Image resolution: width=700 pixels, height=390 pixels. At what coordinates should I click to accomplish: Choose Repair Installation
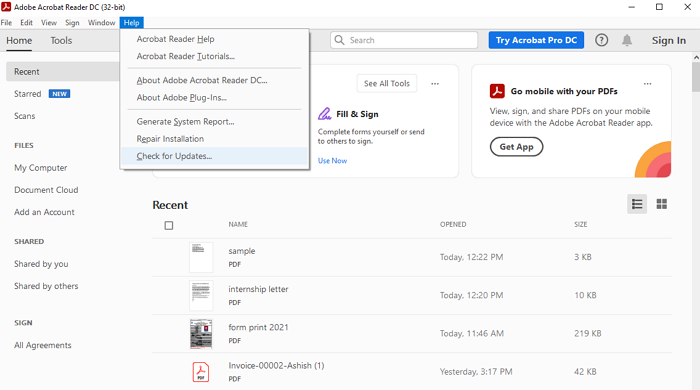click(x=214, y=139)
